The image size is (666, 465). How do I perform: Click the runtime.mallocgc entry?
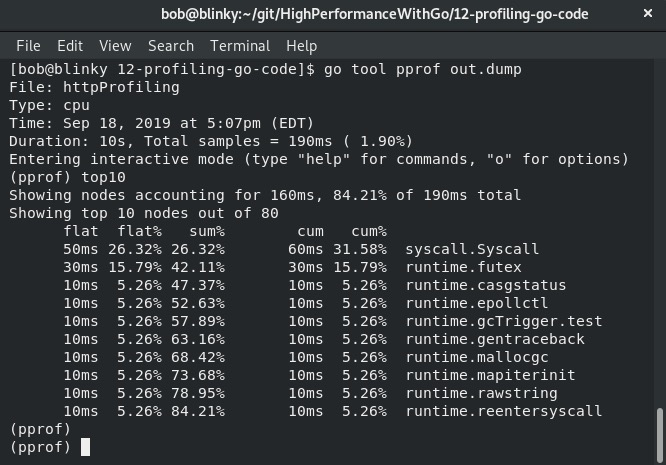pos(477,357)
